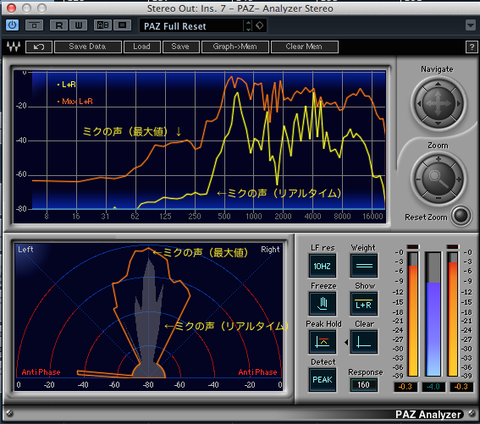Click the L+R legend label
480x424 pixels.
[67, 84]
